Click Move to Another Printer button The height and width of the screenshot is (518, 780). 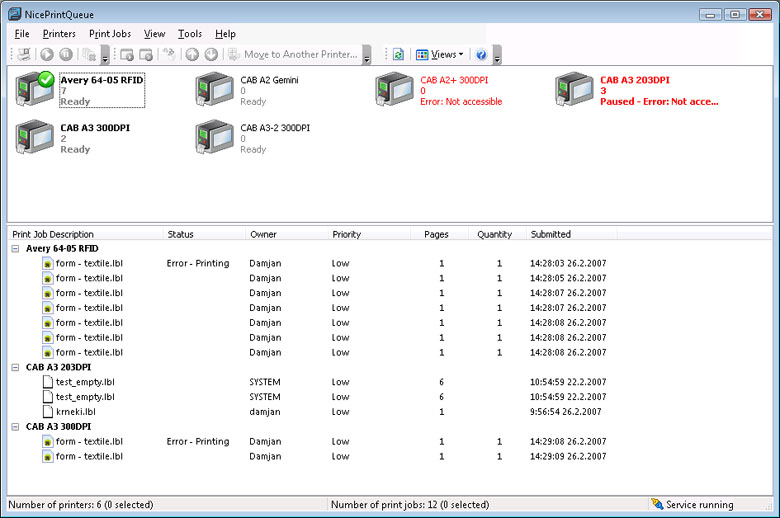tap(293, 54)
